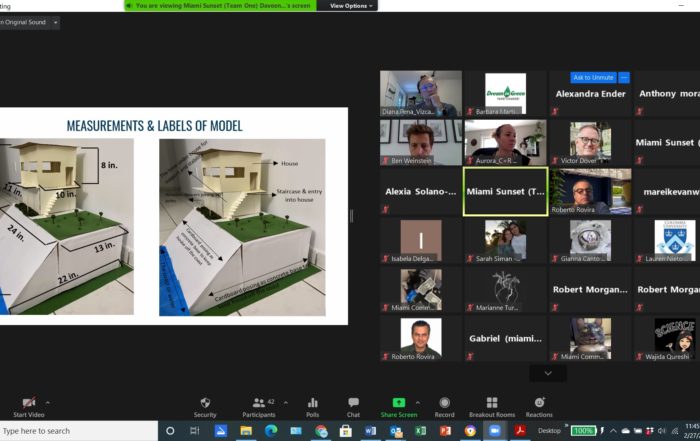The image size is (700, 441).
Task: Click the shared slide with model measurements
Action: pos(174,216)
